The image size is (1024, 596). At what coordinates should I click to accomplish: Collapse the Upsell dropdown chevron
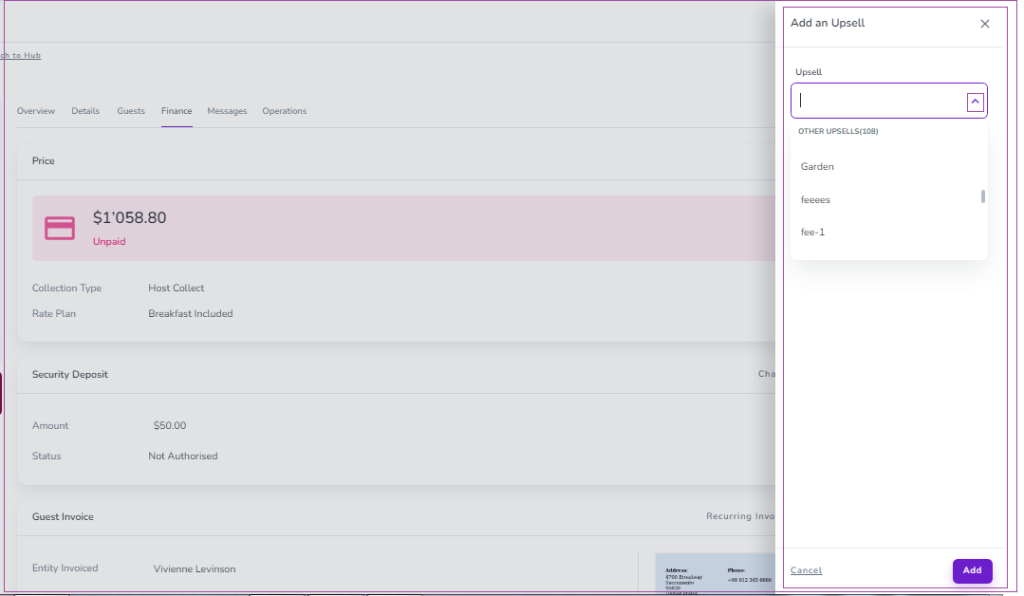(x=974, y=102)
